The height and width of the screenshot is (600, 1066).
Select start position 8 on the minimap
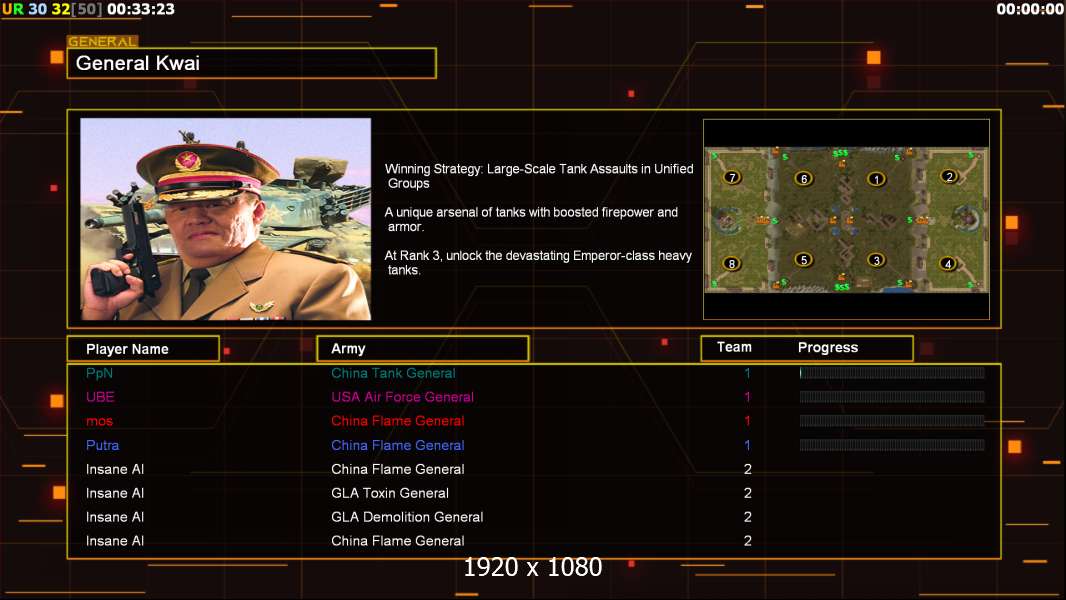click(x=732, y=264)
